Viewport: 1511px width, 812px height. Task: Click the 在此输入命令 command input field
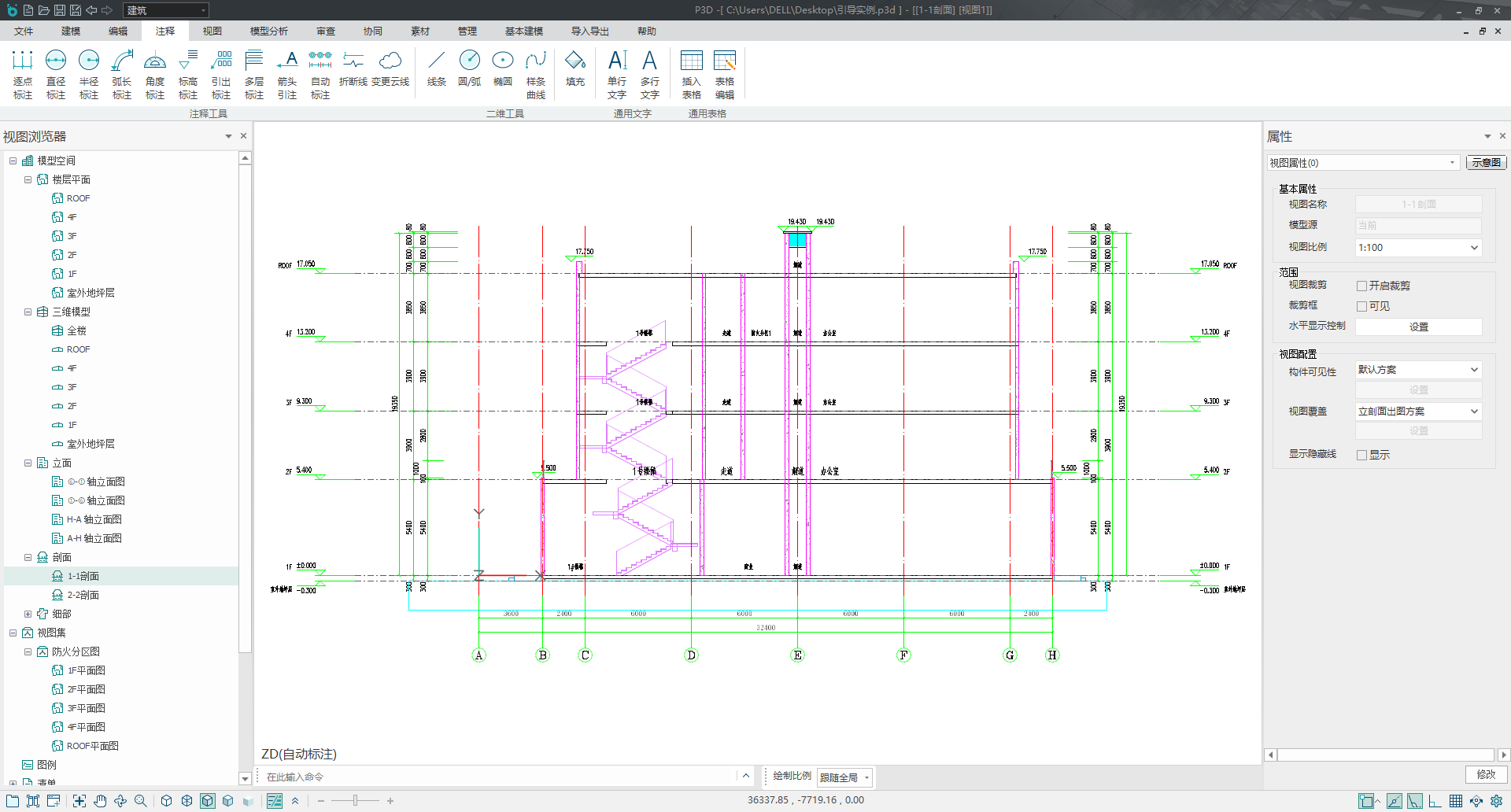pos(500,777)
